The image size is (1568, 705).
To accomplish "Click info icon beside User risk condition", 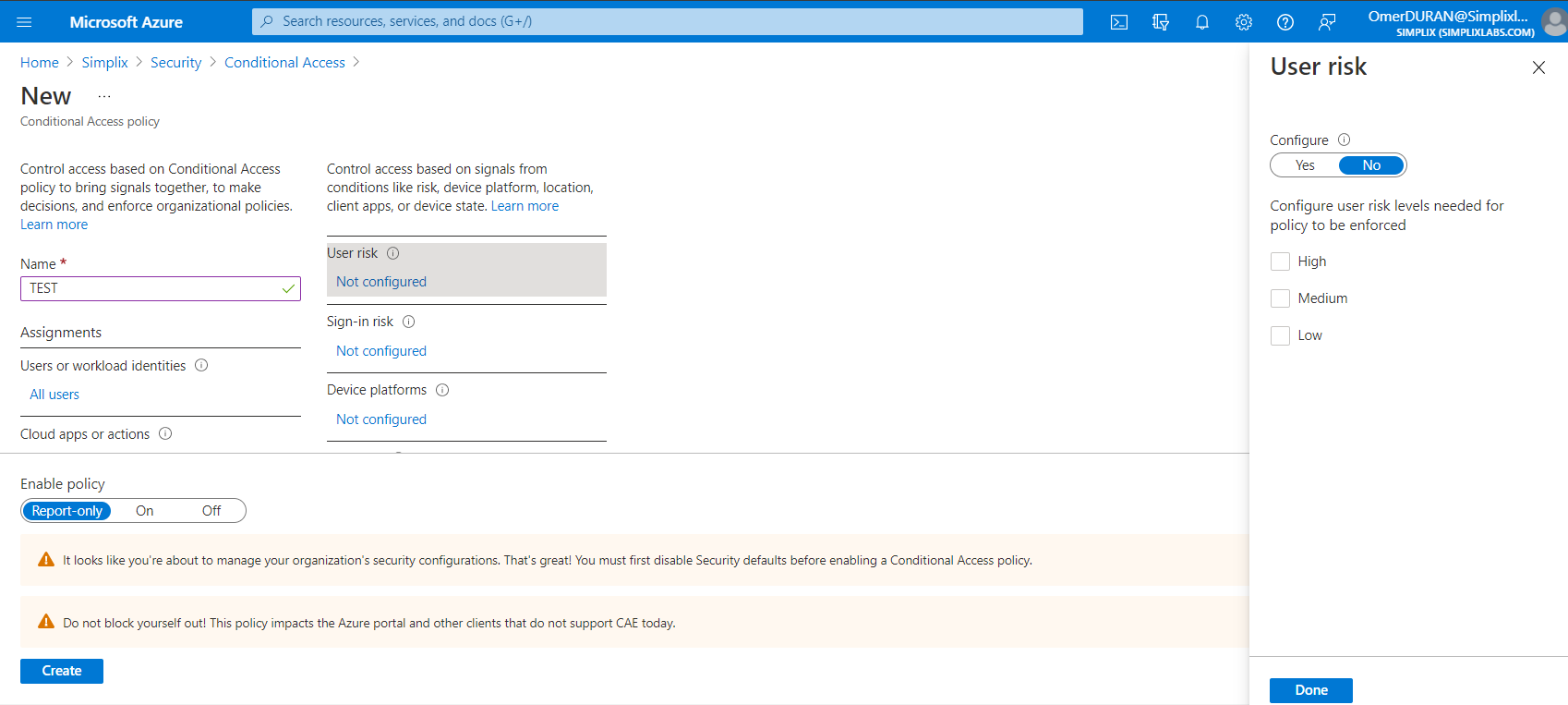I will click(x=393, y=253).
